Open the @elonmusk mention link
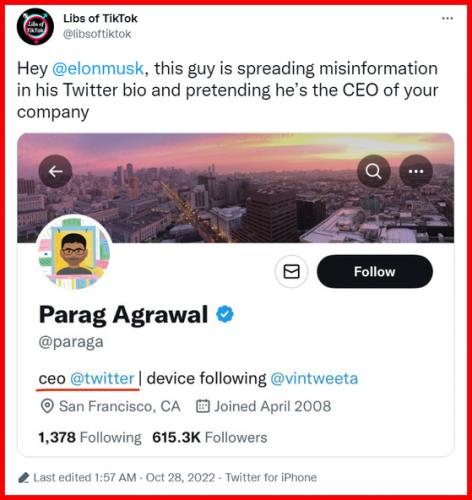The height and width of the screenshot is (500, 472). coord(98,69)
